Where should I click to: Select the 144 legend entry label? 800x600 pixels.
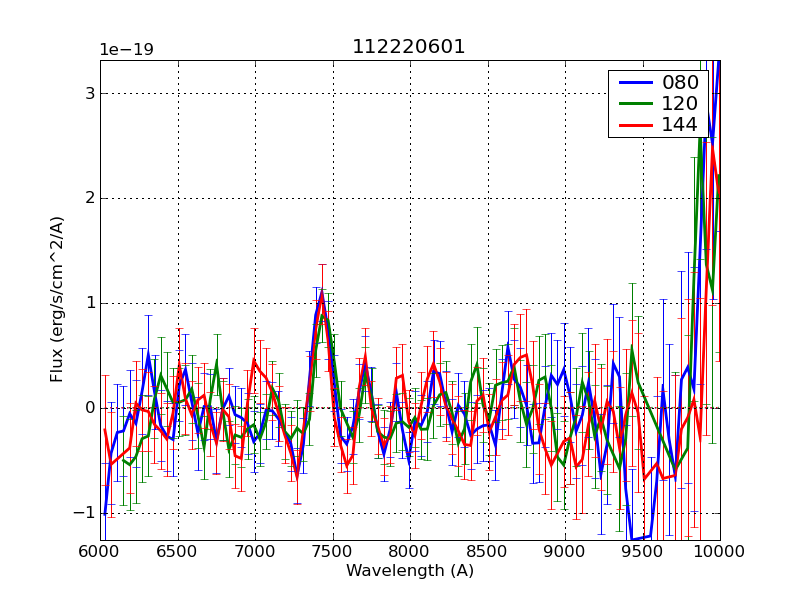680,124
